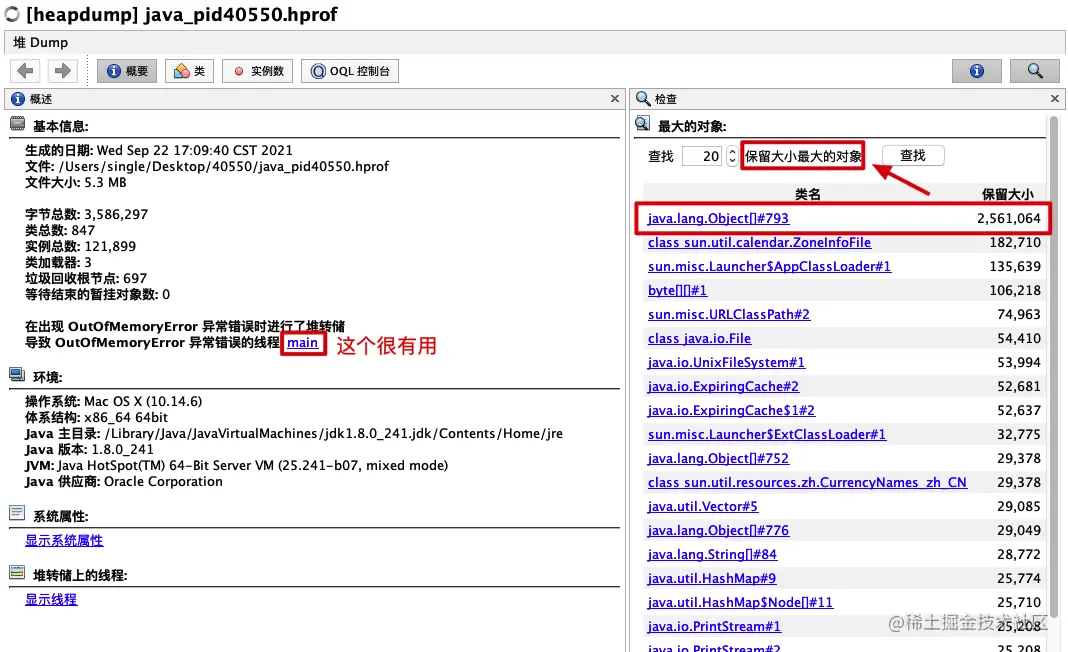The image size is (1068, 652).
Task: Go back with the left arrow button
Action: coord(25,71)
